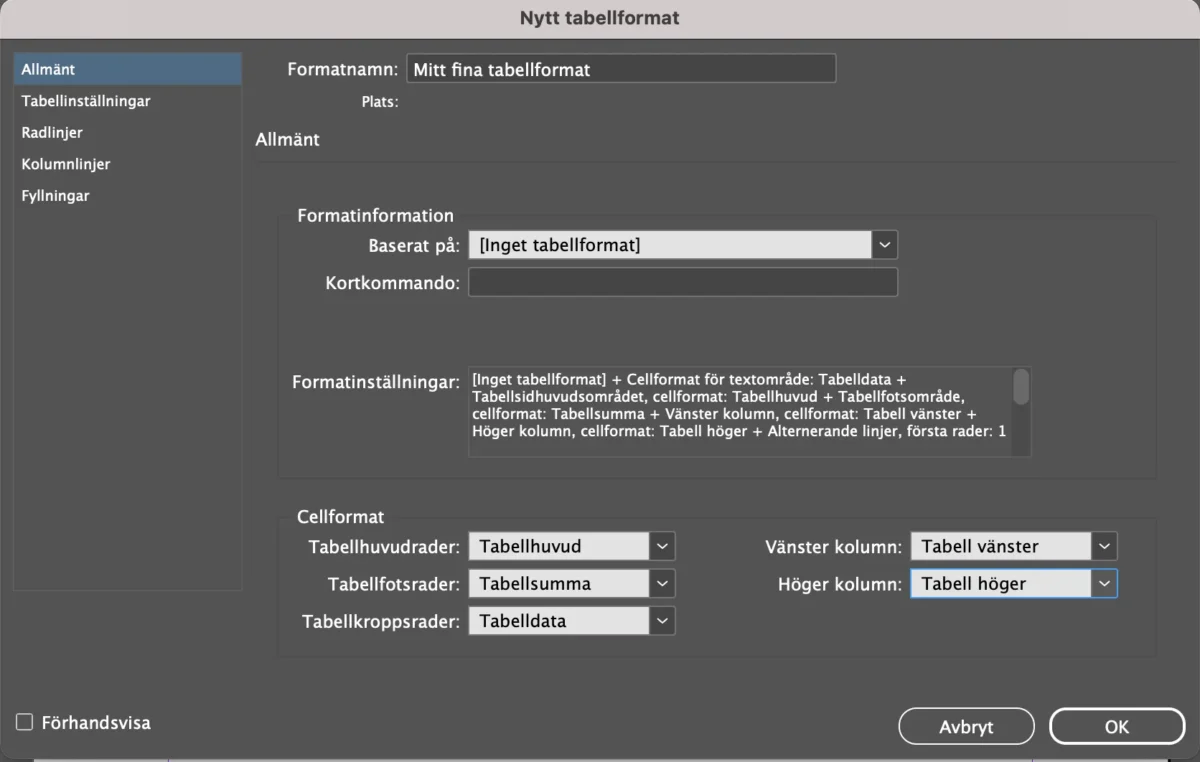Open the Fyllningar category
This screenshot has height=762, width=1200.
point(56,195)
